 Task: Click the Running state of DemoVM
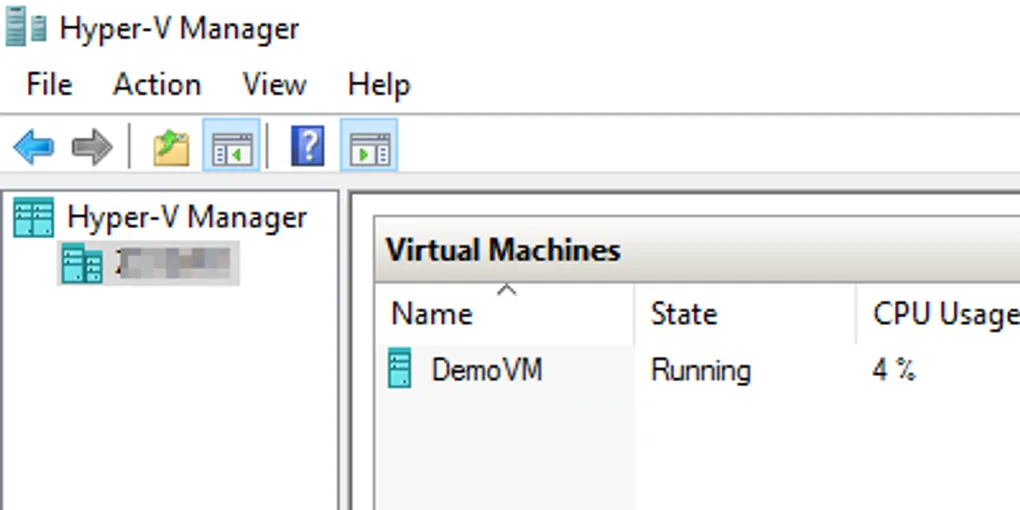pos(700,370)
